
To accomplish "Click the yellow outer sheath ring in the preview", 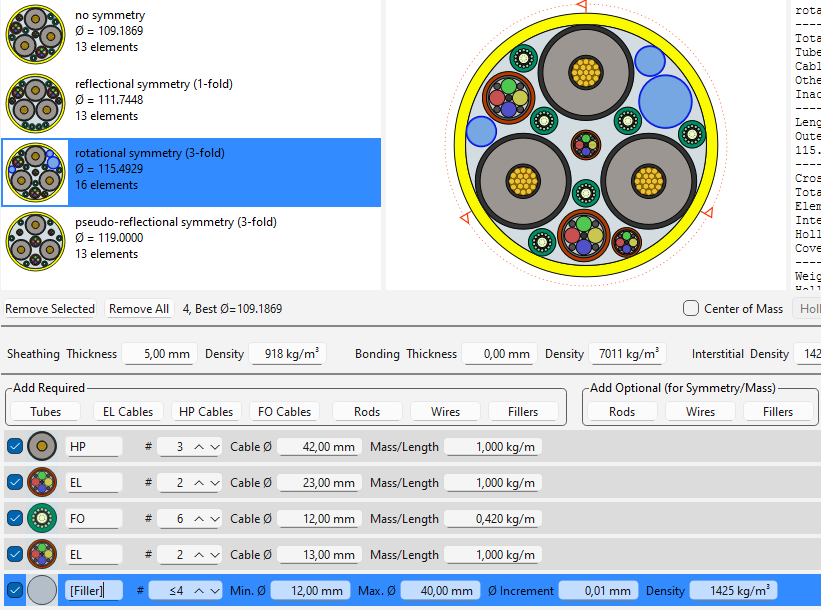I will click(586, 270).
